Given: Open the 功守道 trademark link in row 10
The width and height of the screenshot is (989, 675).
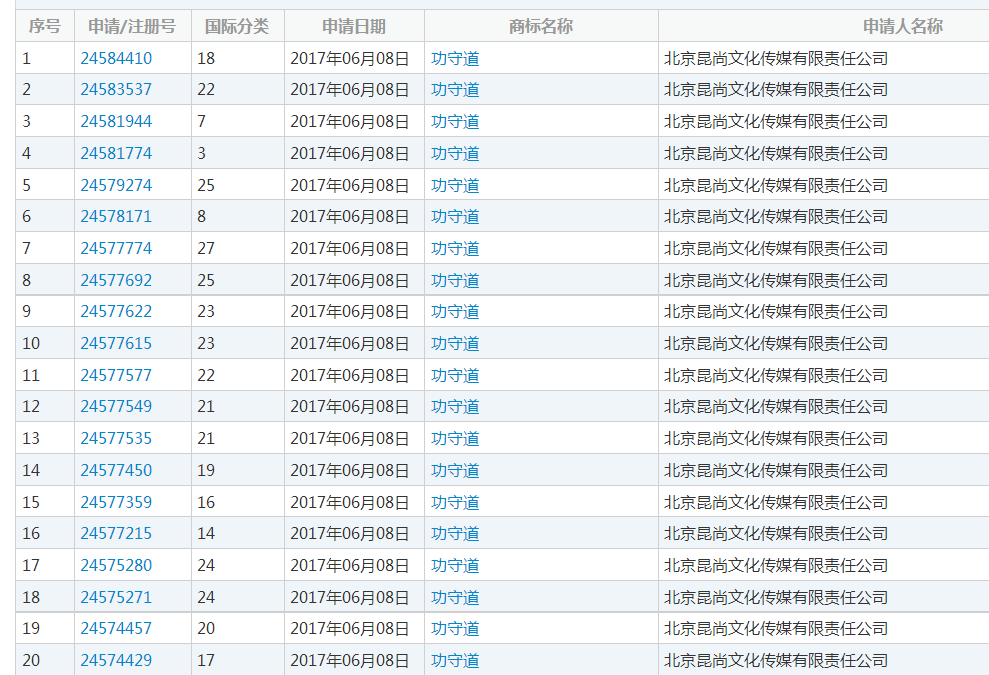Looking at the screenshot, I should pos(454,343).
